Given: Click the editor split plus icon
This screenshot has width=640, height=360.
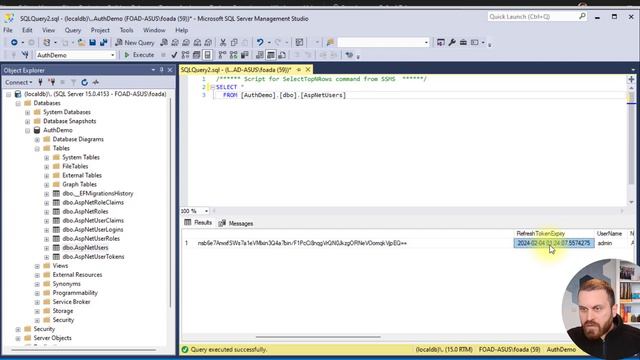Looking at the screenshot, I should 631,80.
